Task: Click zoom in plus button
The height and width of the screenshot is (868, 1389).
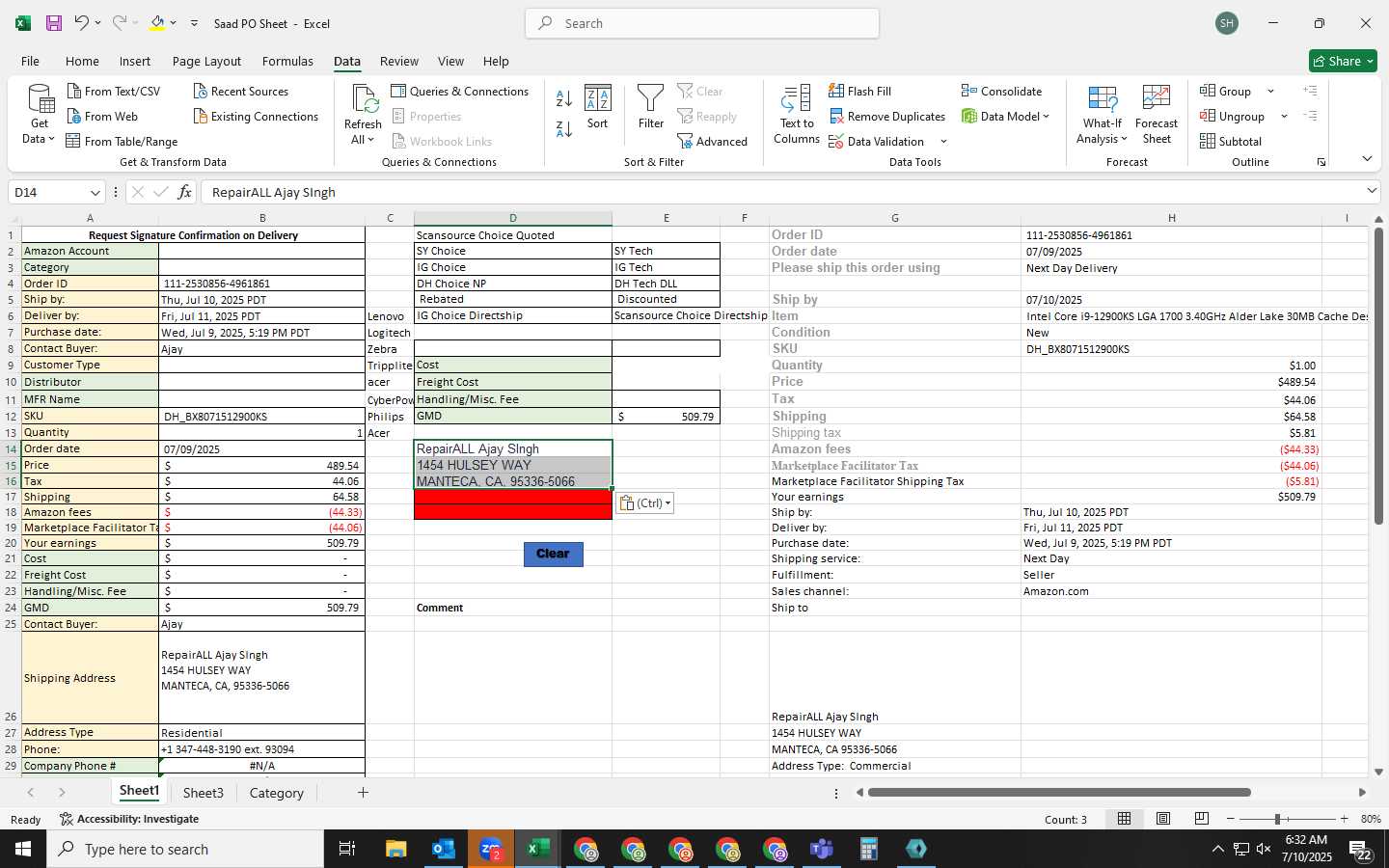Action: point(1344,819)
